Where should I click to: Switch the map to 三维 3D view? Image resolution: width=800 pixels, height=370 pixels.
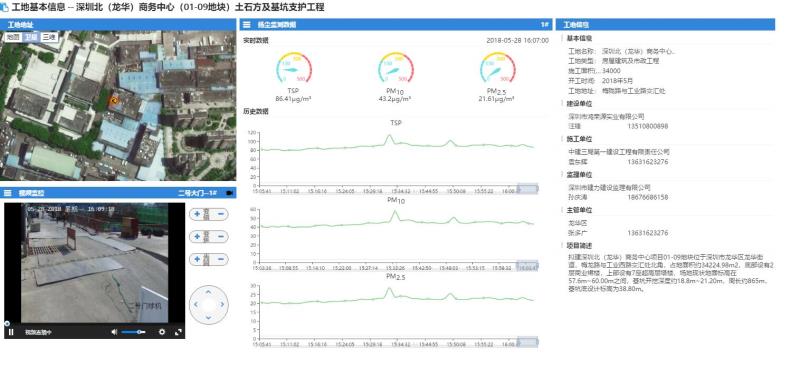(49, 37)
